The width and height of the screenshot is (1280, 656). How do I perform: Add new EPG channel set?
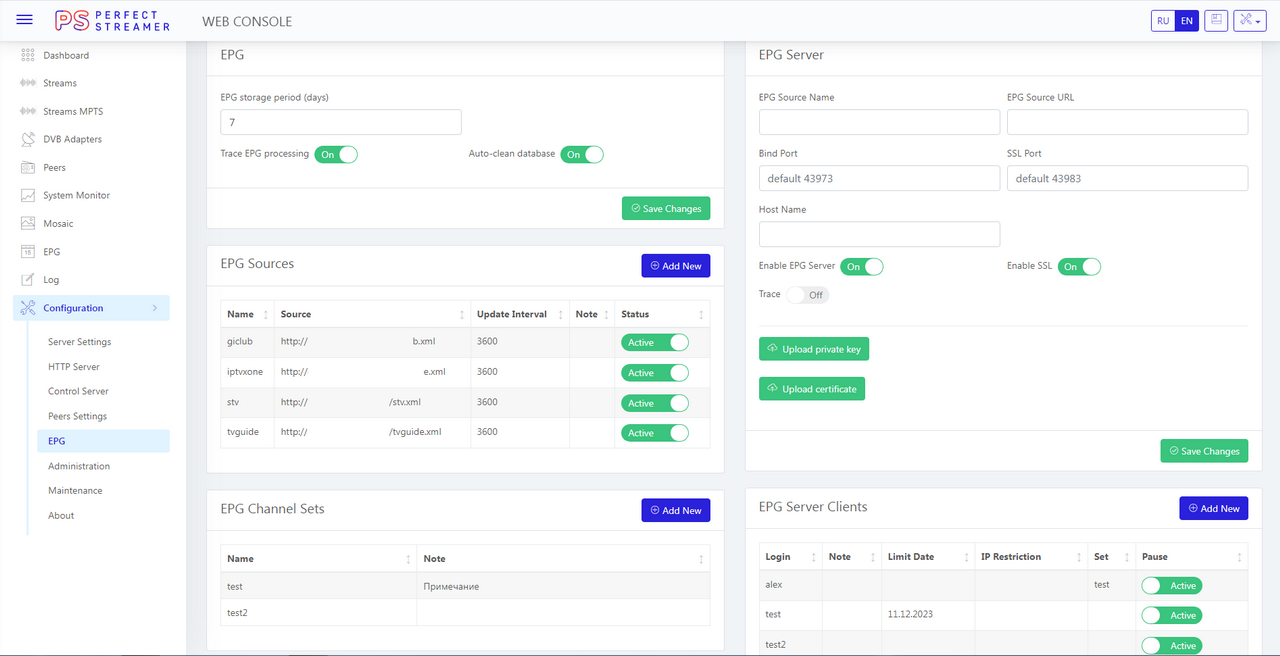(x=676, y=510)
